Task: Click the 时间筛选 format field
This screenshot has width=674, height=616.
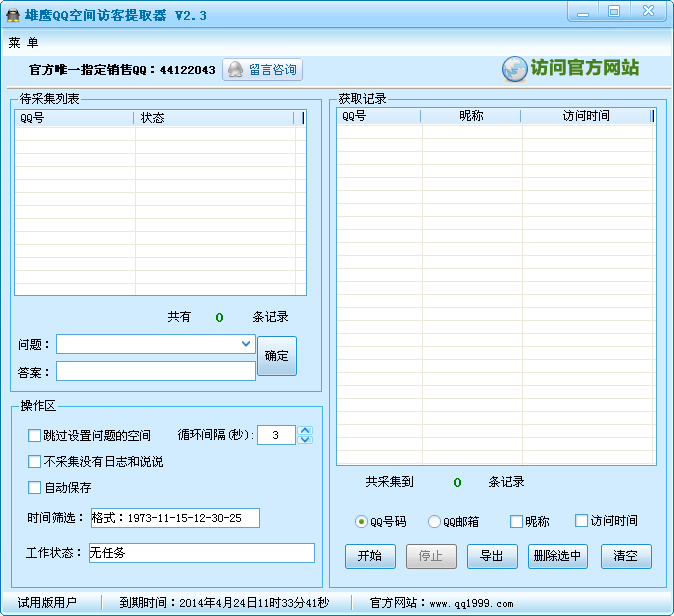Action: 174,518
